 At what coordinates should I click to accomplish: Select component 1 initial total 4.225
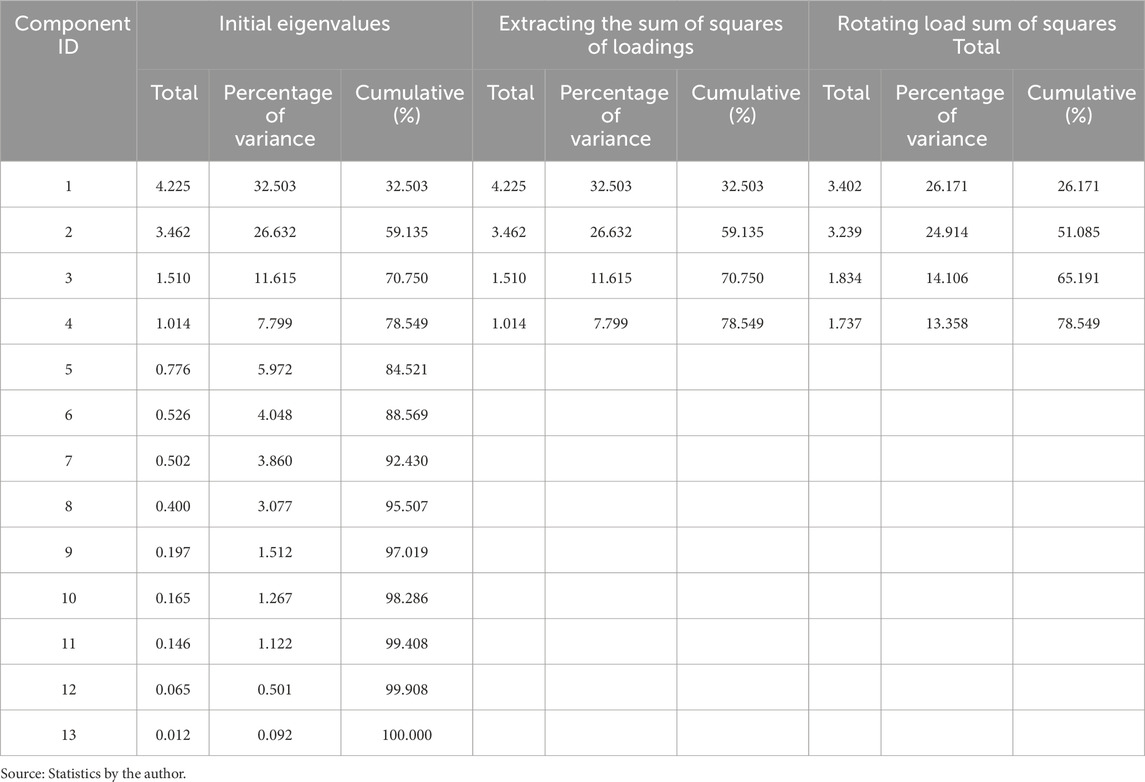167,186
